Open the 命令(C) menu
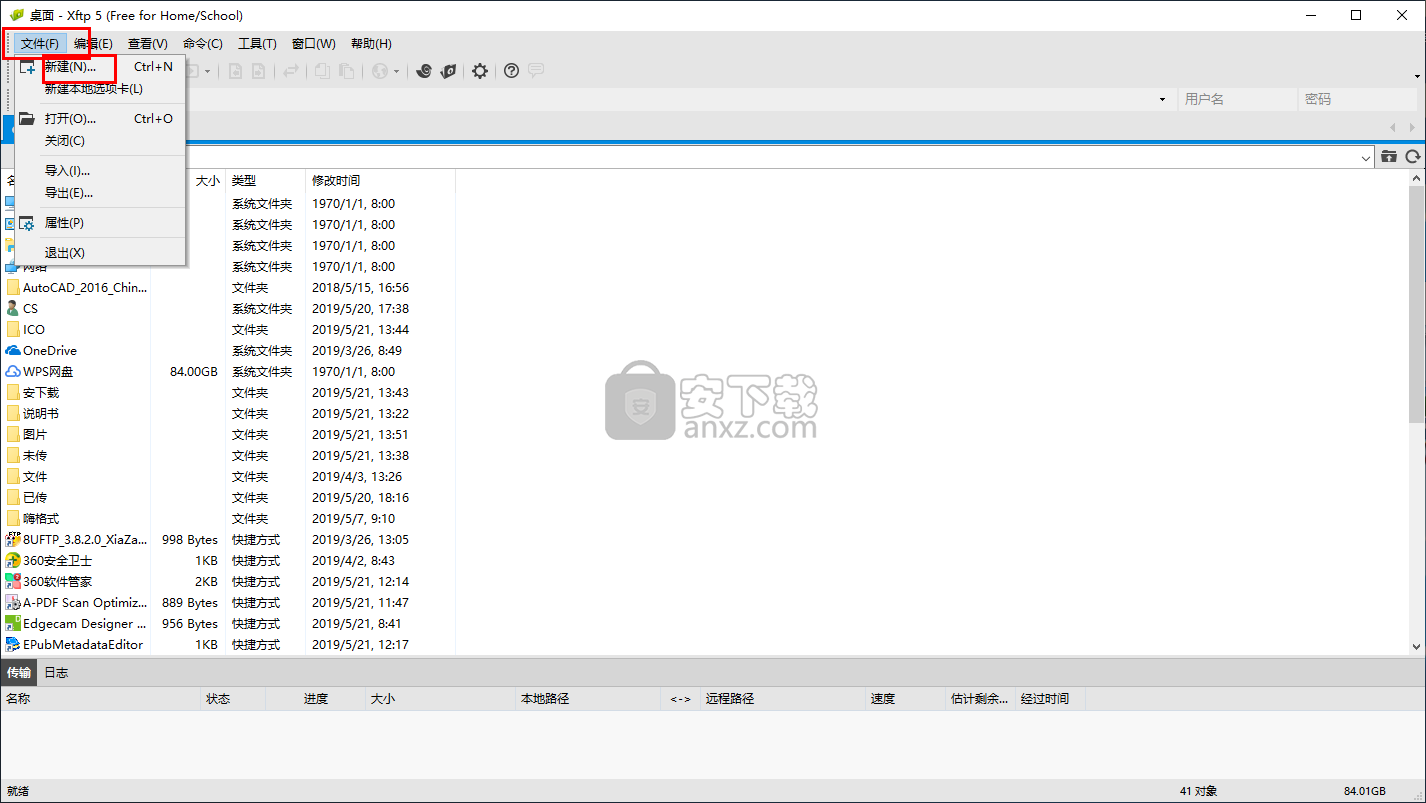 coord(203,44)
